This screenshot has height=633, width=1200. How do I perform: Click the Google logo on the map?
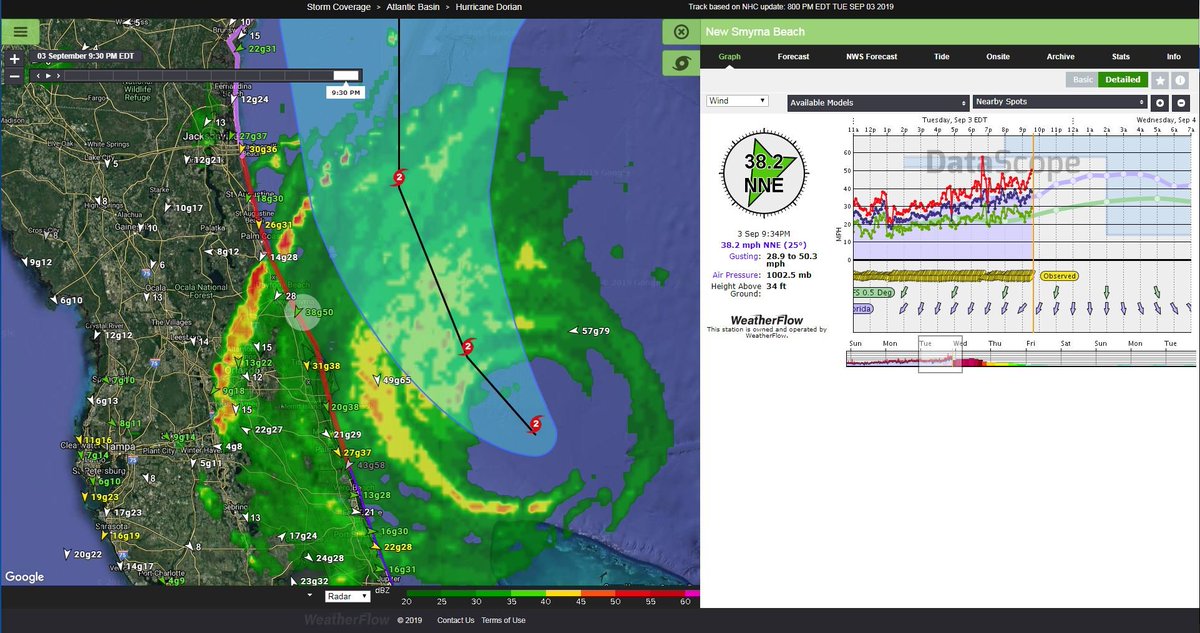click(x=24, y=577)
